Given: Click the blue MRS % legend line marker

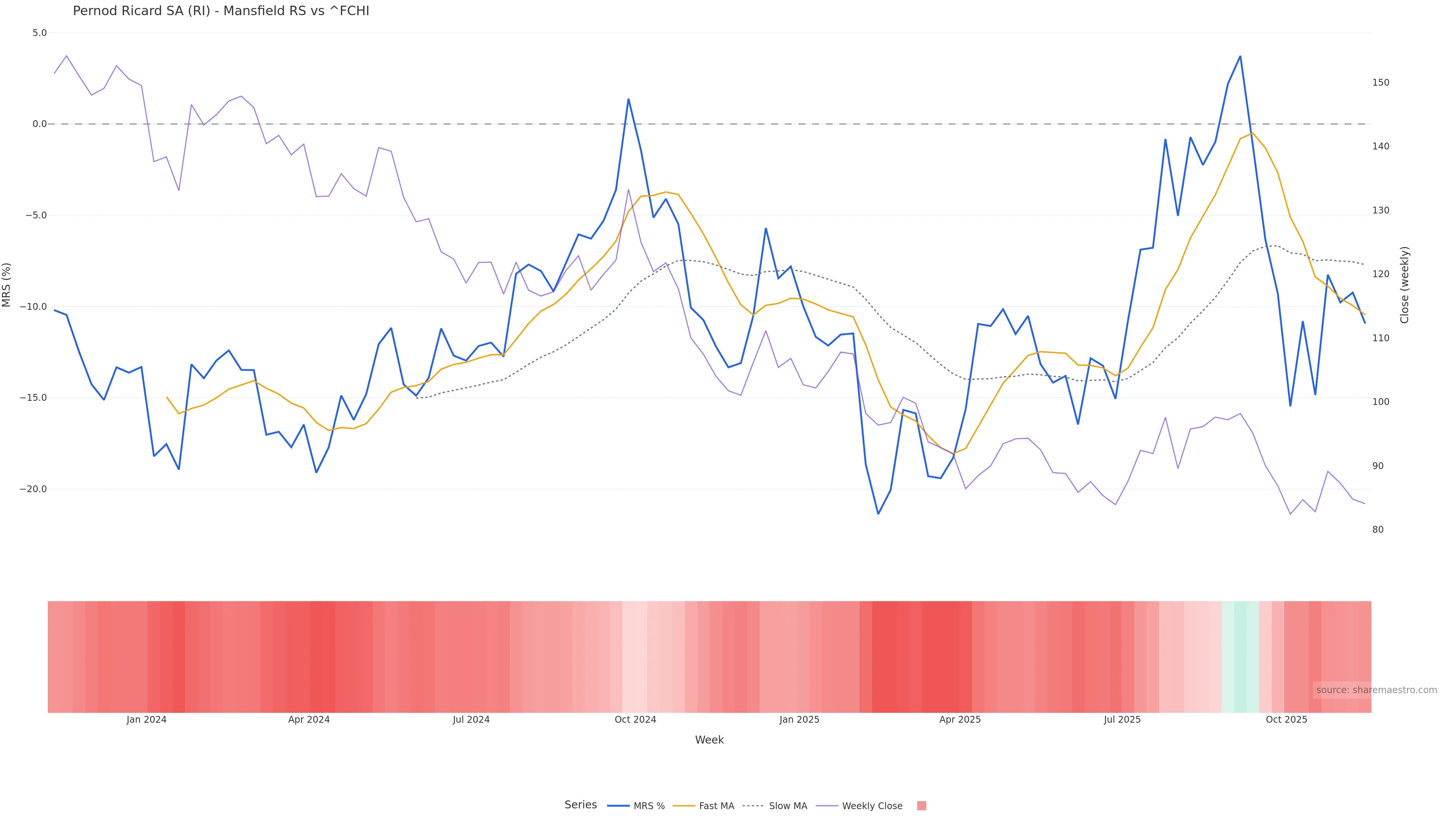Looking at the screenshot, I should coord(618,806).
